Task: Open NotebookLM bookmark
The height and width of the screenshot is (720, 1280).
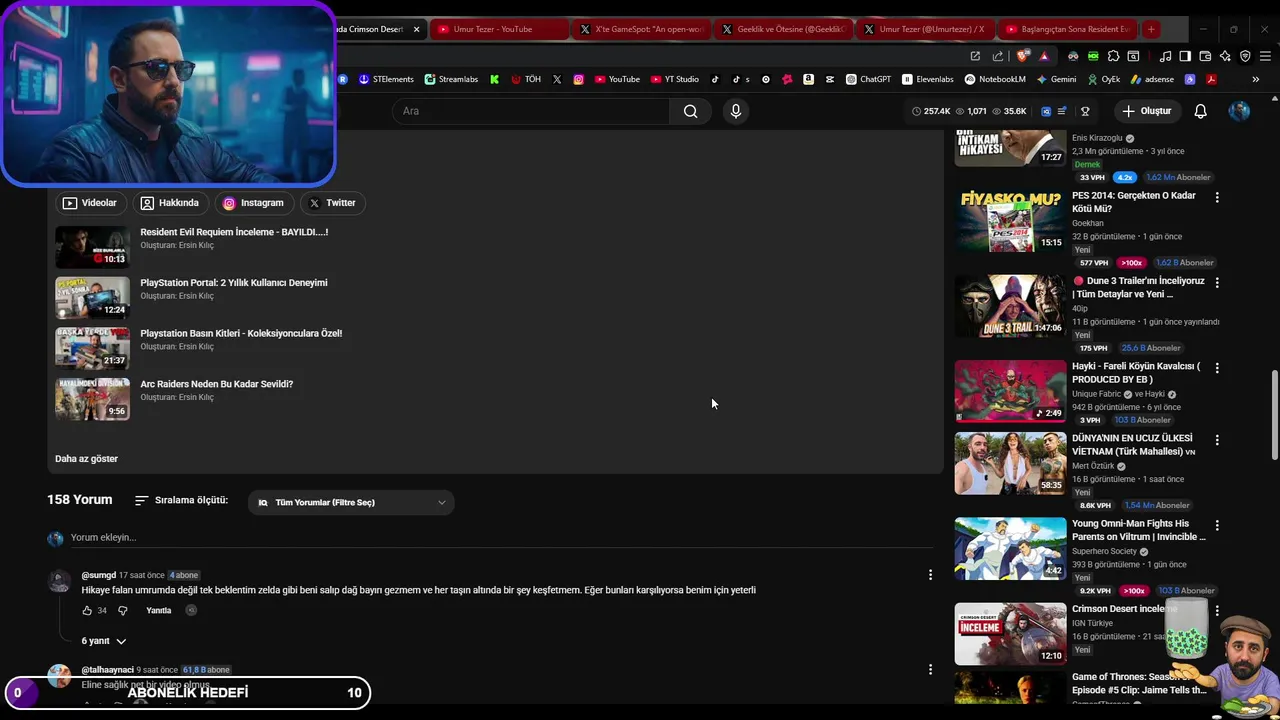Action: coord(995,79)
